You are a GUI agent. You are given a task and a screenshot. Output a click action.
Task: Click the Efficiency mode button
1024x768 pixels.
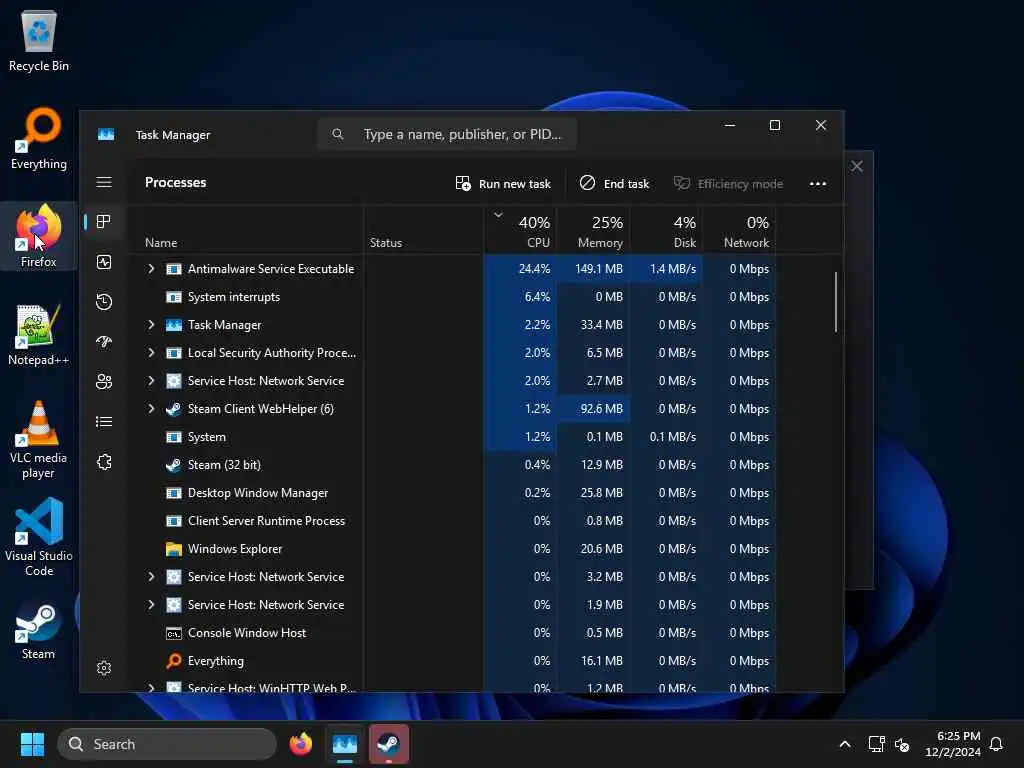[728, 184]
